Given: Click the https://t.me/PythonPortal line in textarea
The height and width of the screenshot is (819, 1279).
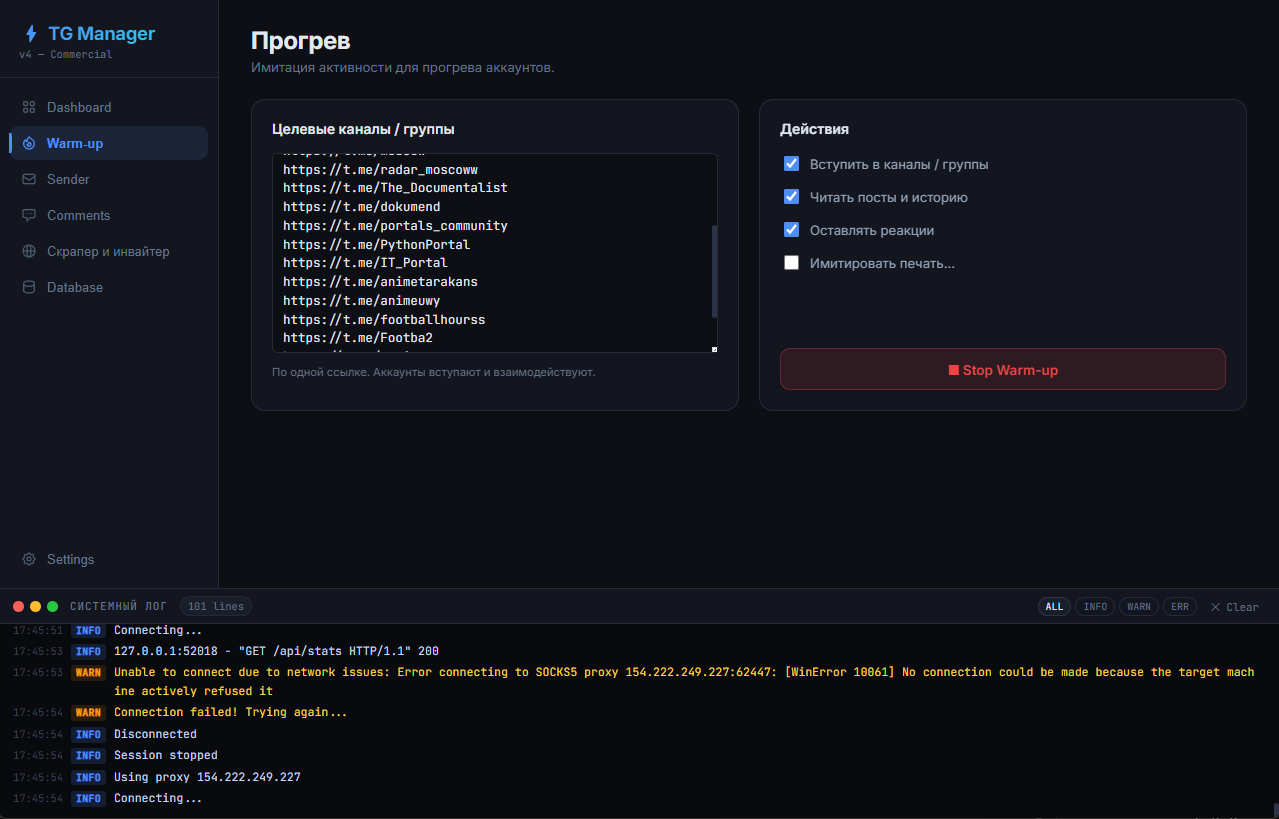Looking at the screenshot, I should coord(376,244).
